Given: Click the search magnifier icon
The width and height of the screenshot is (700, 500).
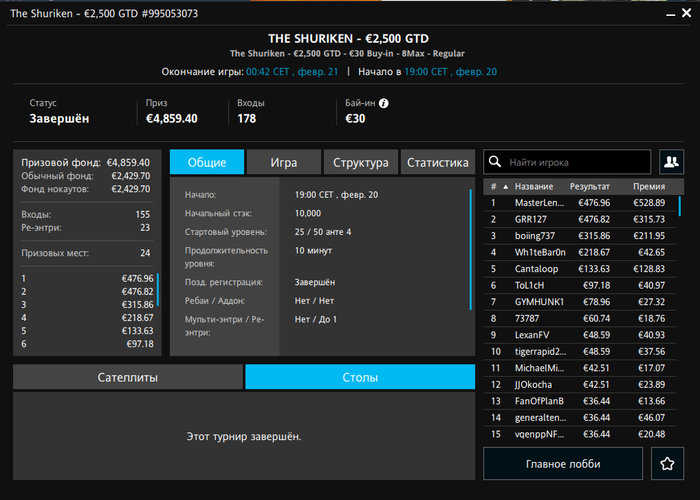Looking at the screenshot, I should (x=495, y=162).
